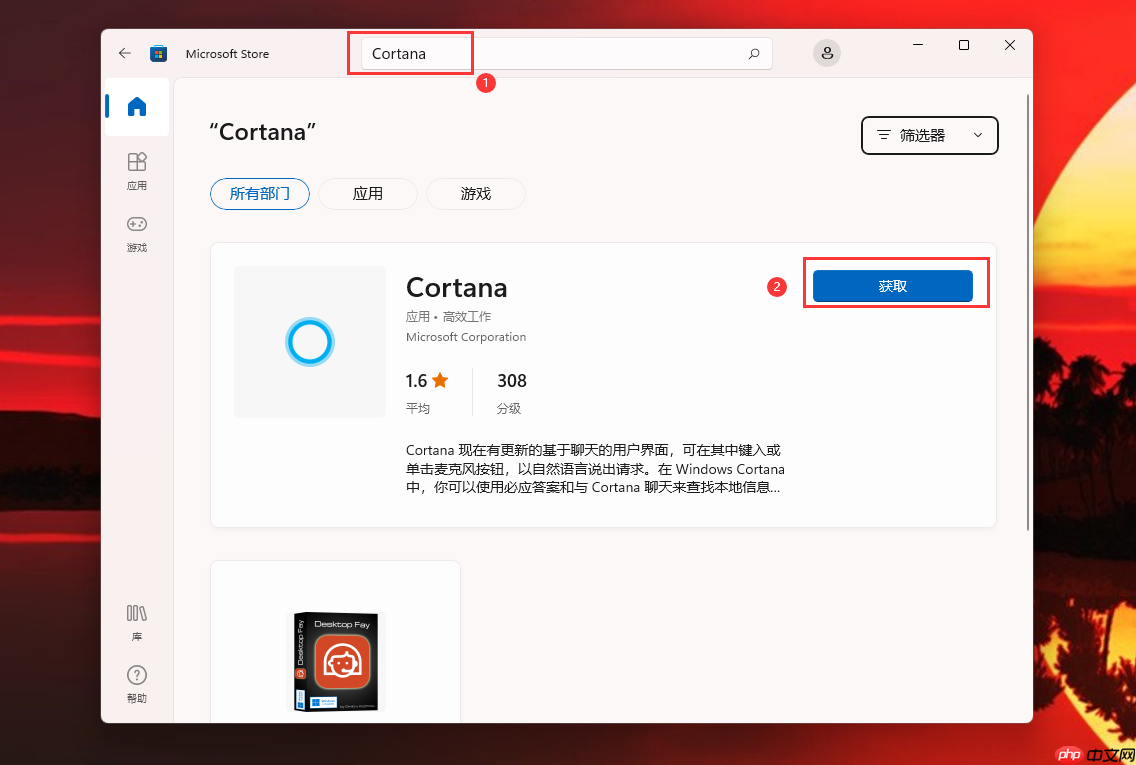Click the Cortana app title
The image size is (1136, 765).
[456, 288]
